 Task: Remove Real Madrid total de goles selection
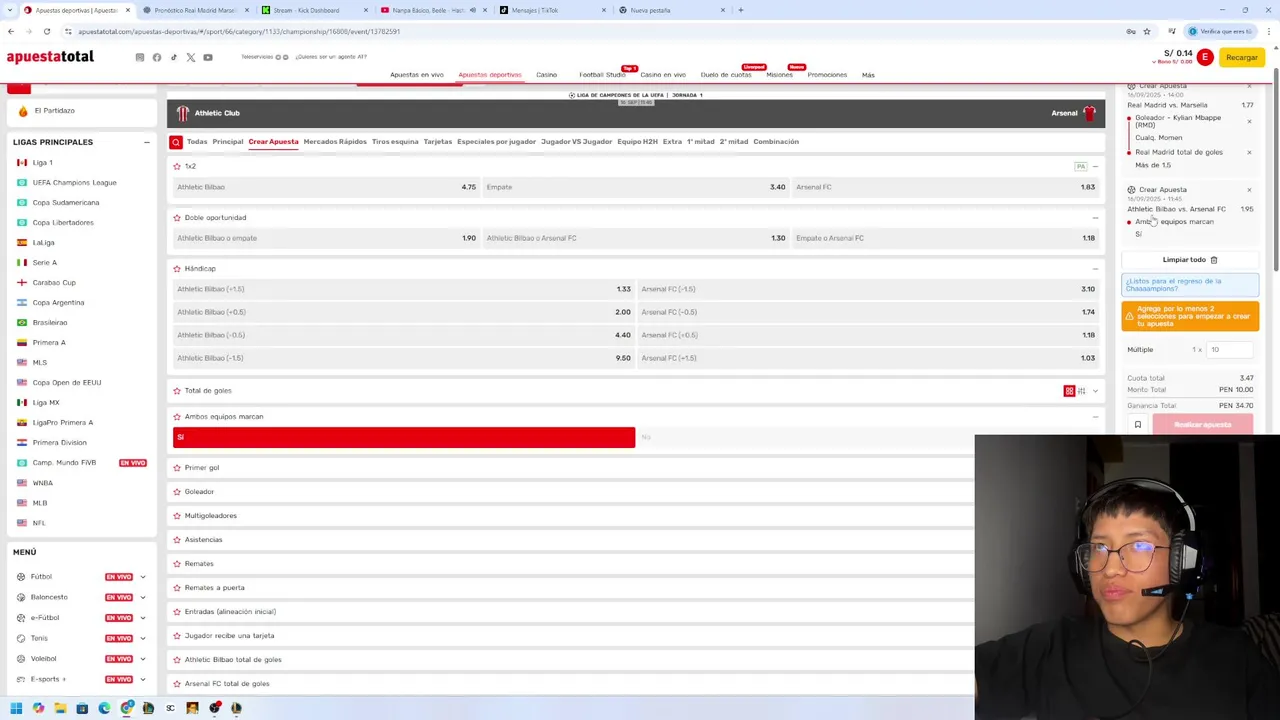click(1249, 152)
